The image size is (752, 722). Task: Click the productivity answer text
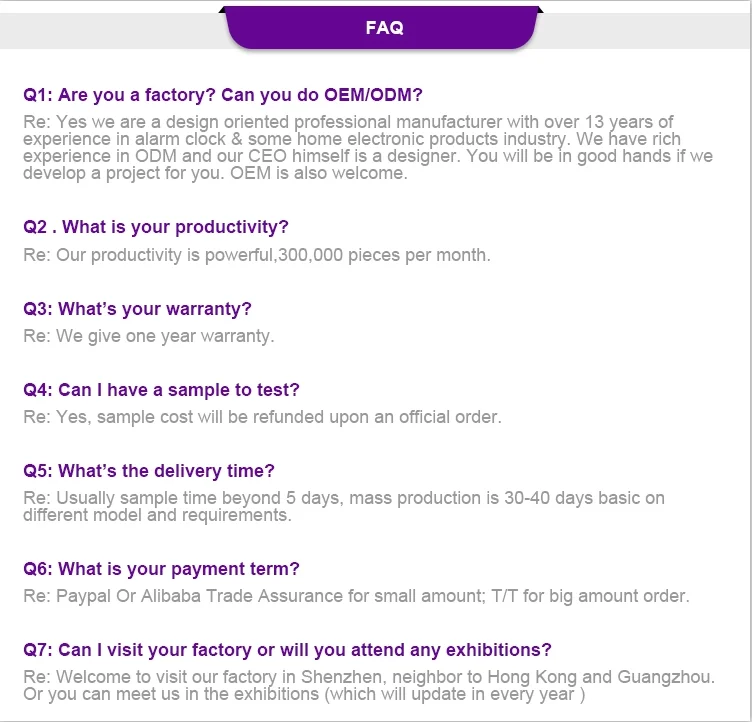pos(257,255)
